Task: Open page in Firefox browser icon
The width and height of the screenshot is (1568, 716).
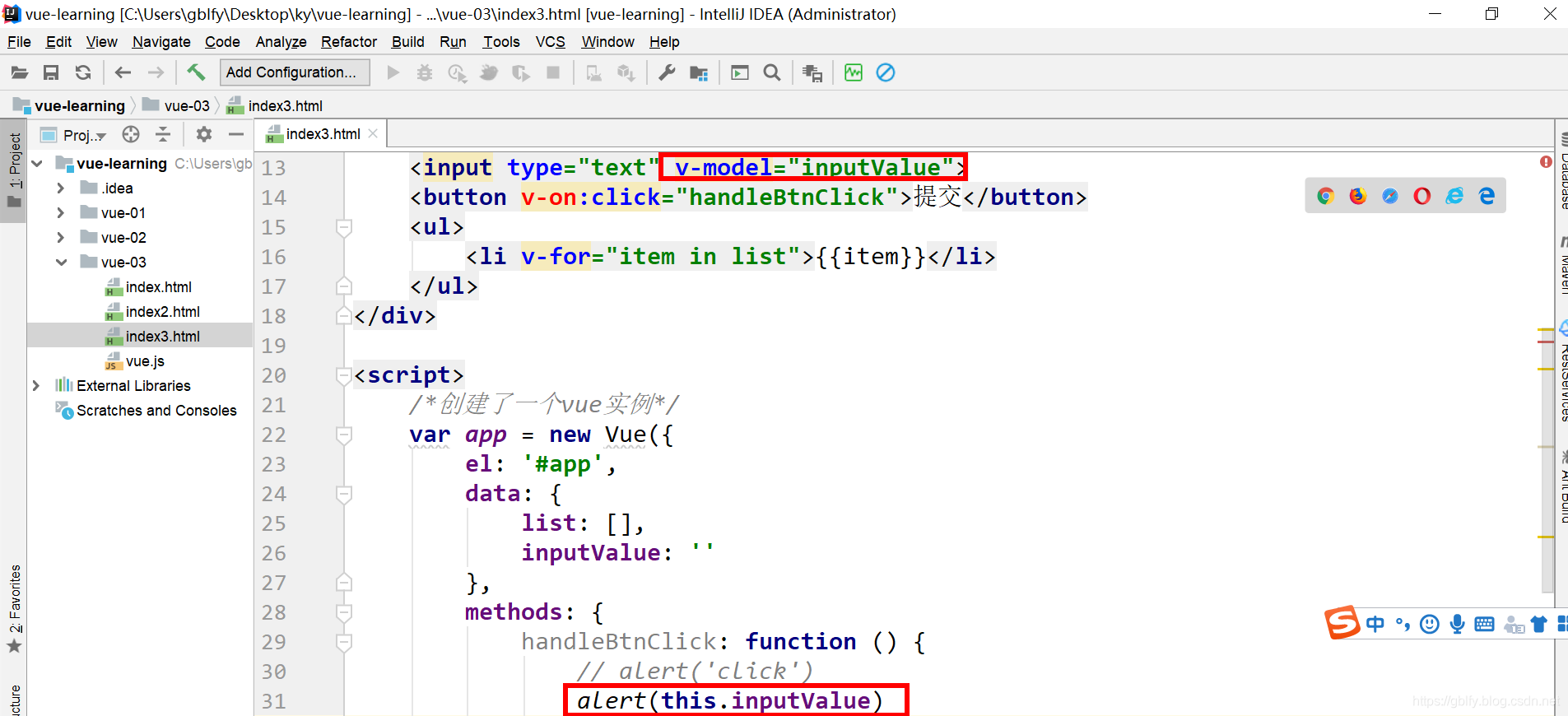Action: (x=1357, y=196)
